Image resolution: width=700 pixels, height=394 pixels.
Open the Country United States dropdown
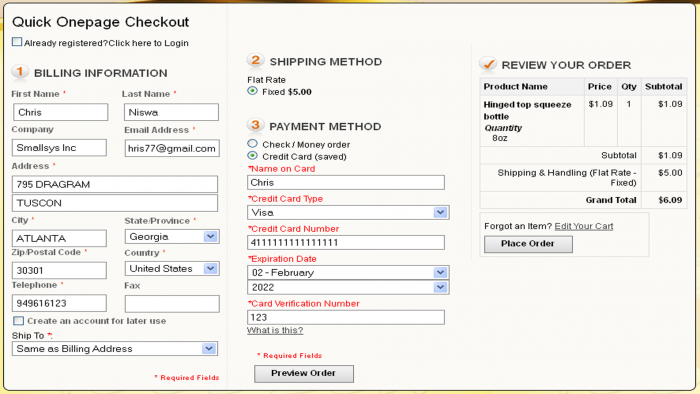172,269
